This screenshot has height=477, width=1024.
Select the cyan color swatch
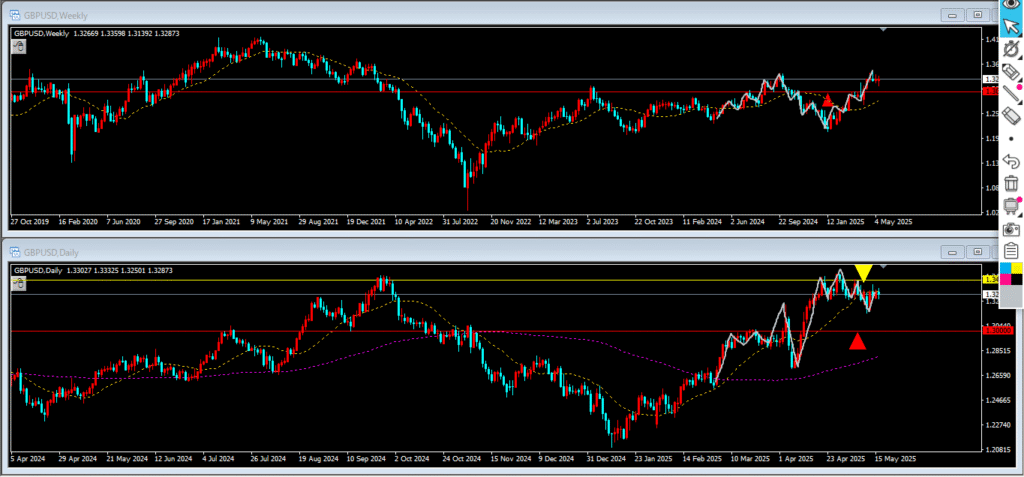point(1004,267)
